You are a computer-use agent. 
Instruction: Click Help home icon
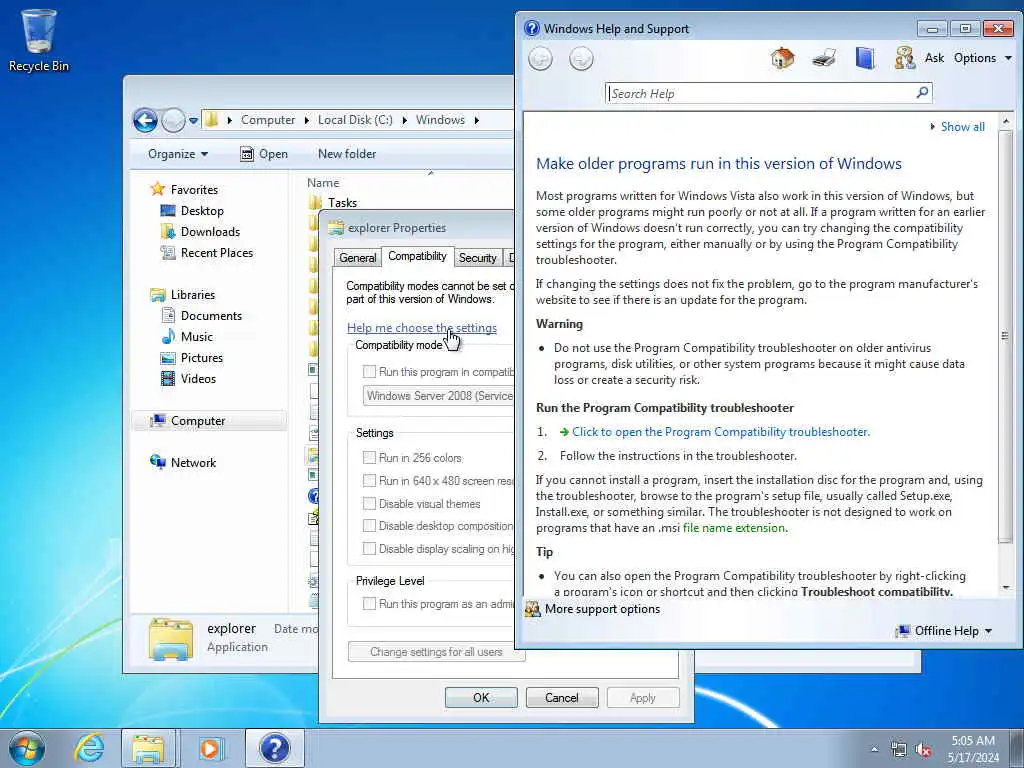782,58
